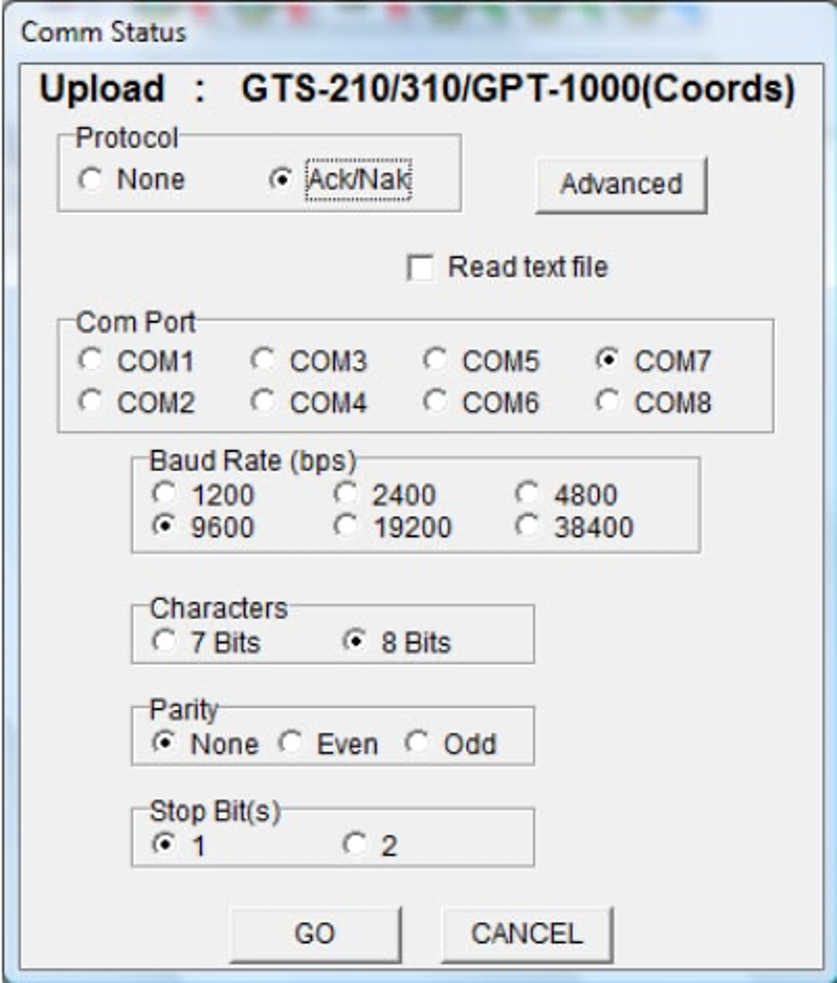837x983 pixels.
Task: Select the 19200 baud rate option
Action: click(x=347, y=526)
